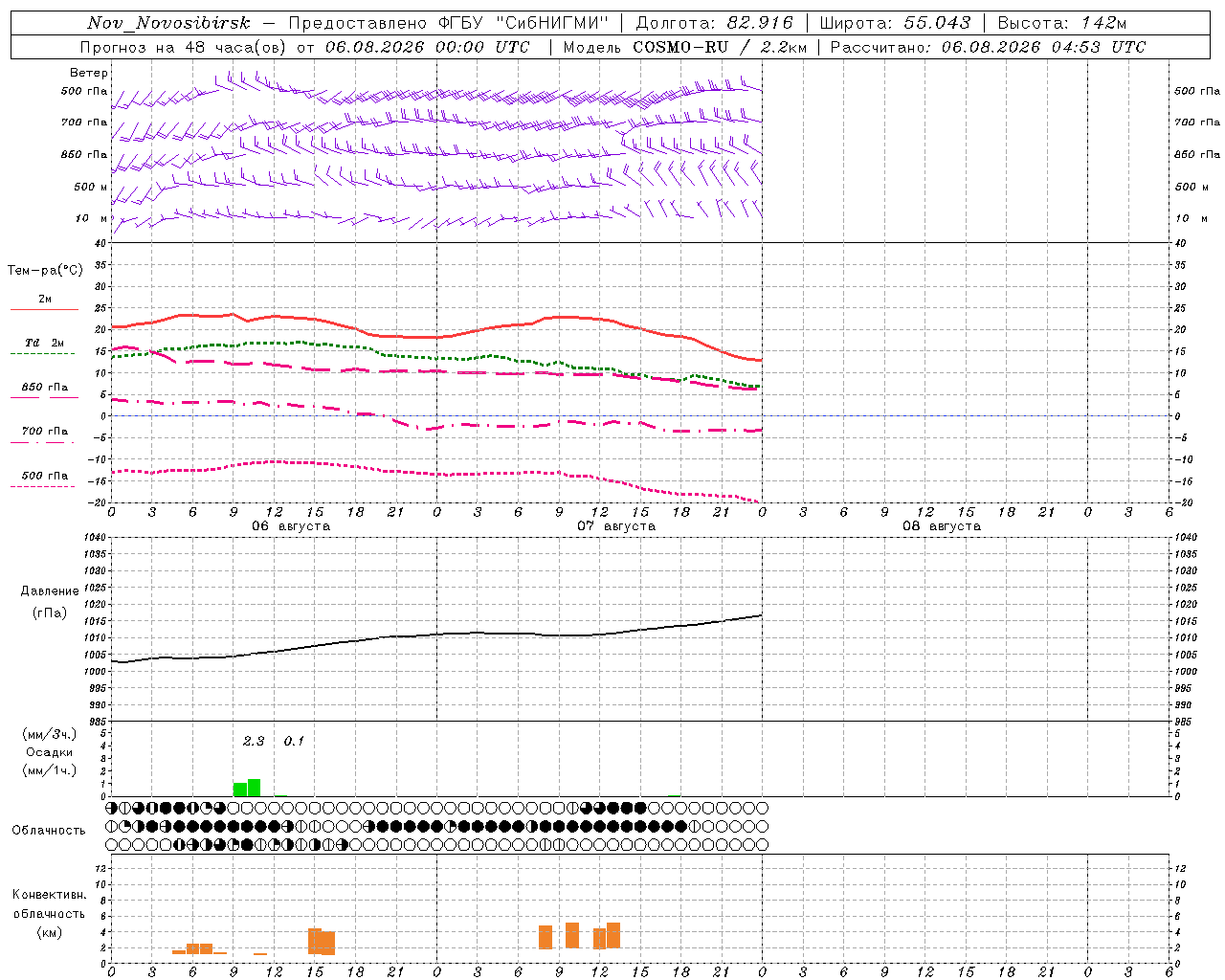The height and width of the screenshot is (980, 1225).
Task: Select the Td 2м dew point legend entry
Action: point(45,343)
